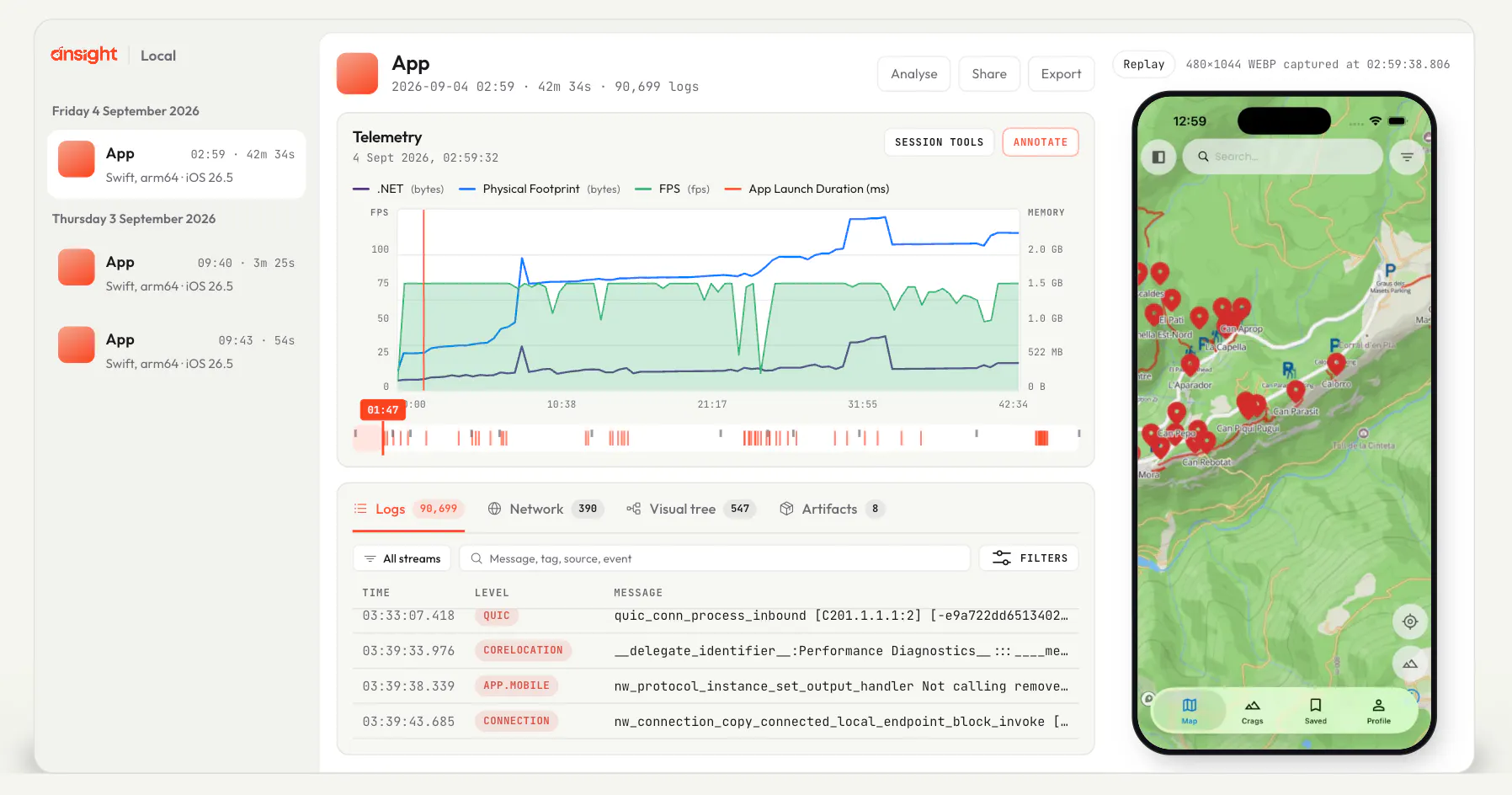Toggle the .NET bytes legend series
This screenshot has width=1512, height=795.
pyautogui.click(x=398, y=189)
